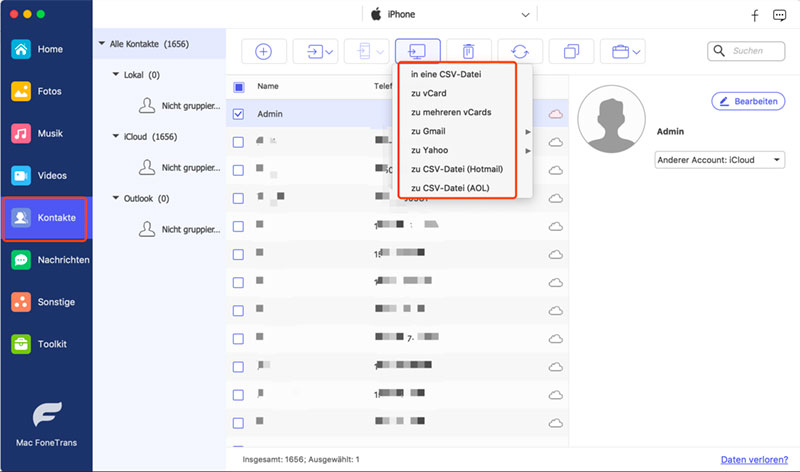Click the Apple device icon at top
This screenshot has width=800, height=472.
click(376, 14)
